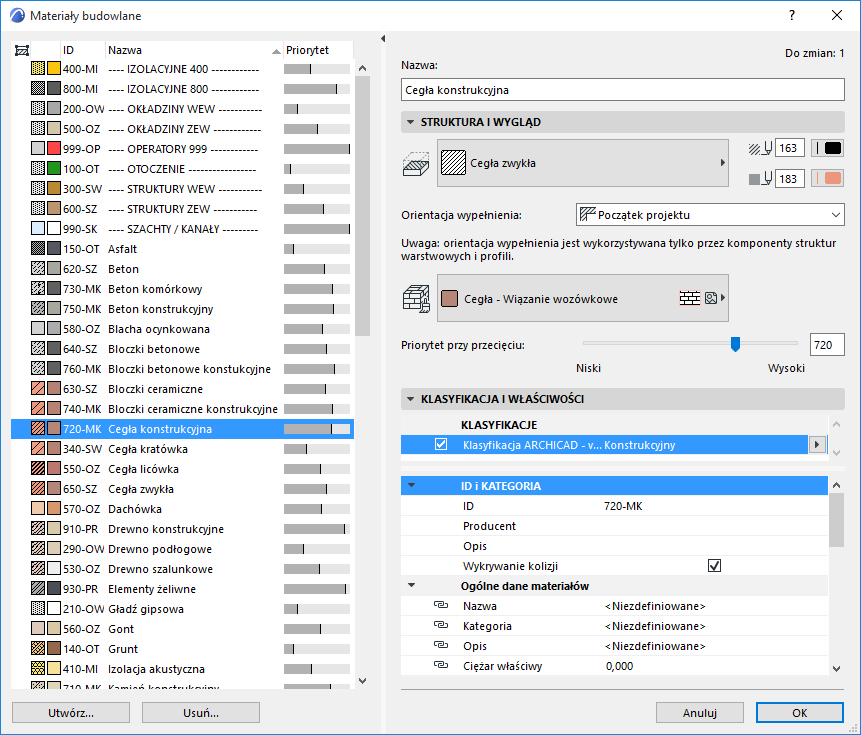The width and height of the screenshot is (861, 735).
Task: Collapse the ID i KATEGORIA group
Action: [x=411, y=485]
